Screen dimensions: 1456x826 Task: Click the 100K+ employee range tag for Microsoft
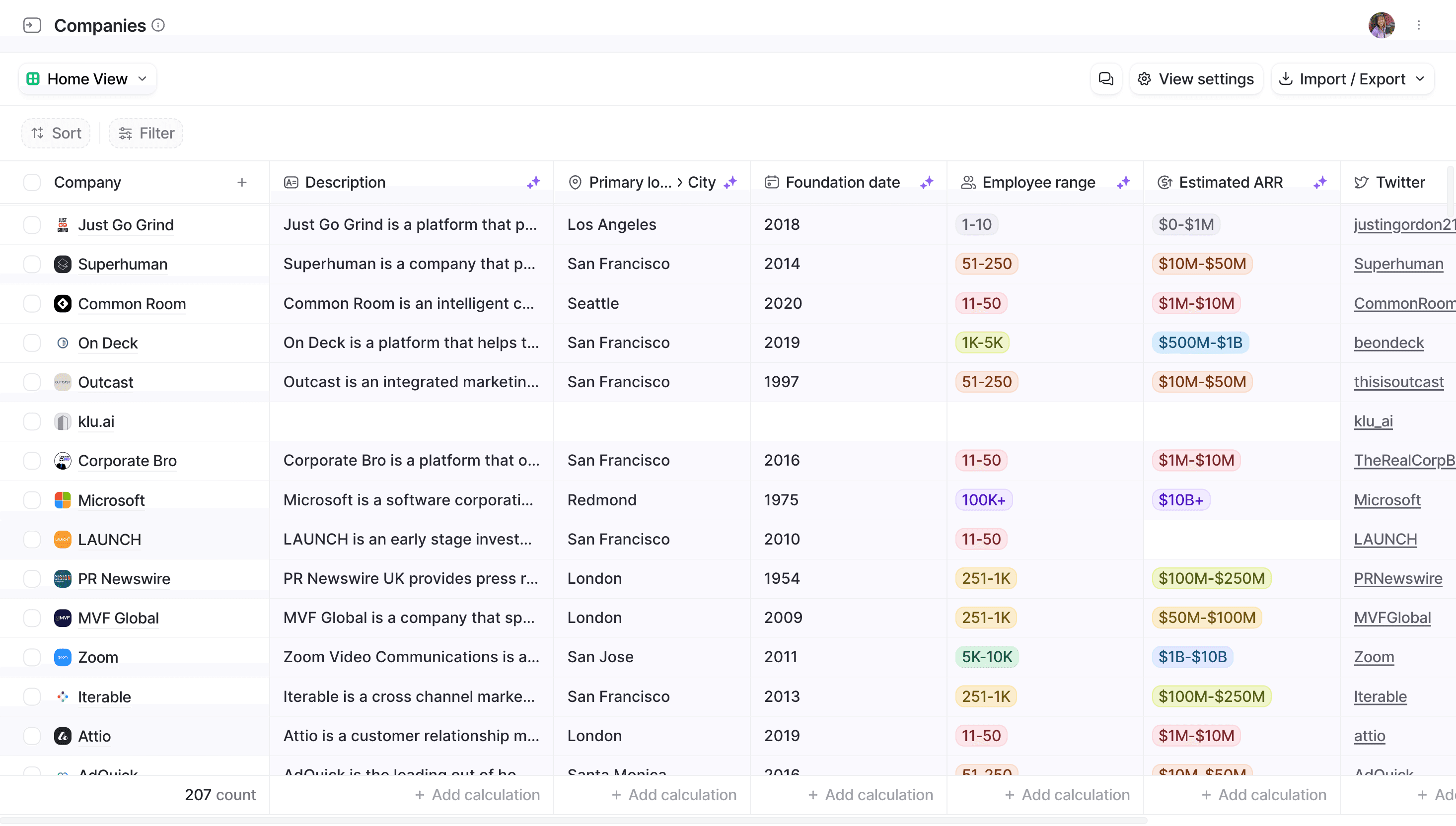click(983, 500)
